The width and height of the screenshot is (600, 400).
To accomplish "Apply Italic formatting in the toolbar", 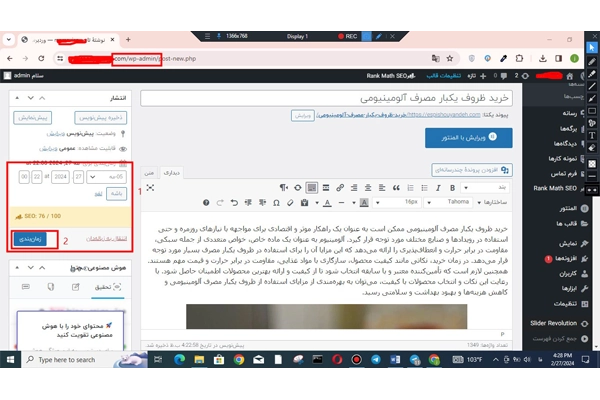I will (438, 188).
